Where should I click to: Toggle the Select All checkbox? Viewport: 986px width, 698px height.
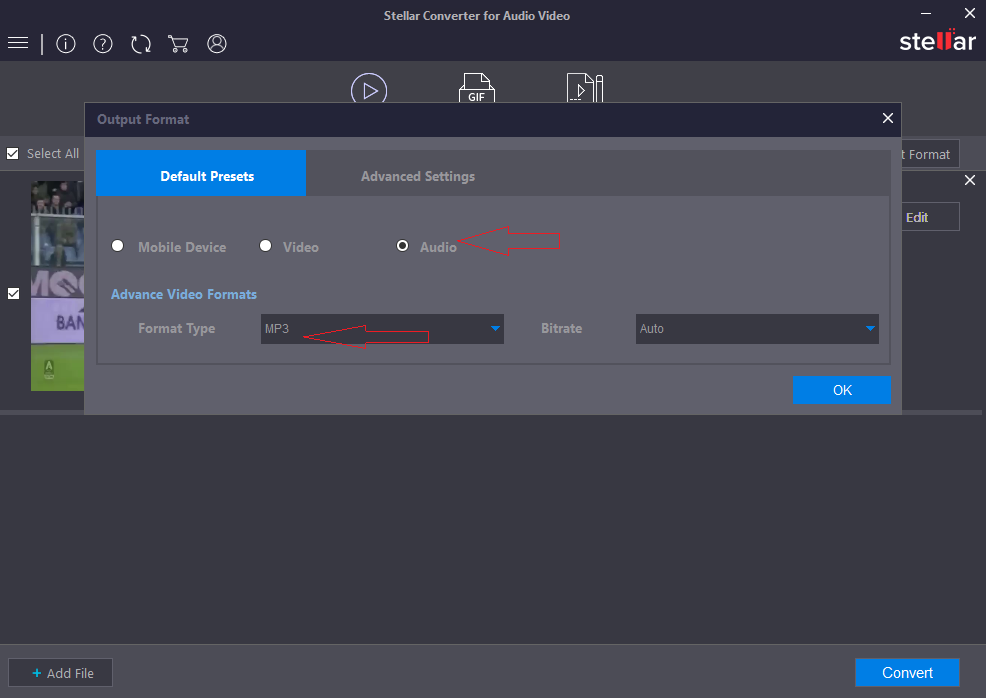pos(13,153)
